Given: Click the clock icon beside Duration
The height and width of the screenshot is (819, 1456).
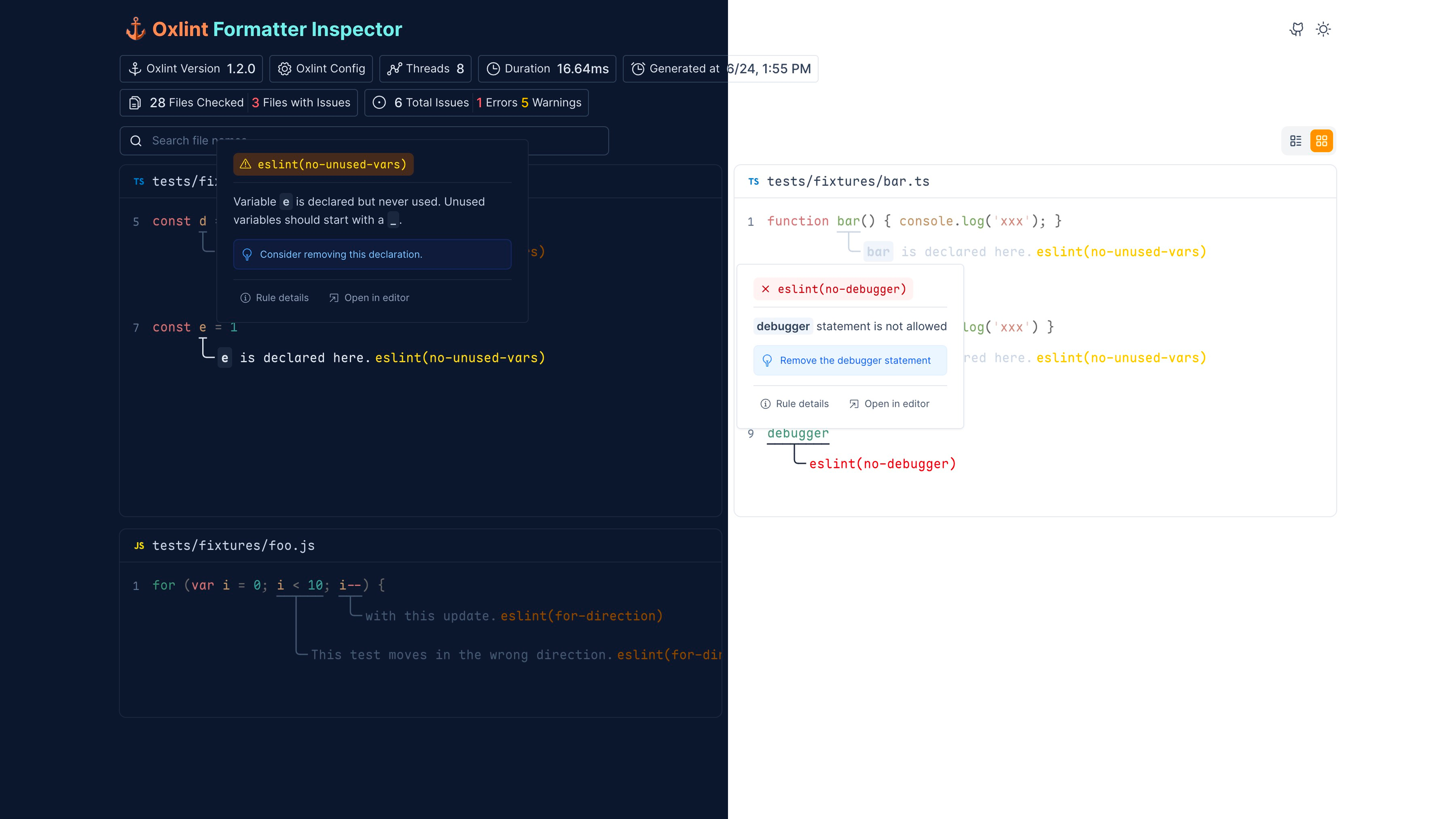Looking at the screenshot, I should 493,69.
